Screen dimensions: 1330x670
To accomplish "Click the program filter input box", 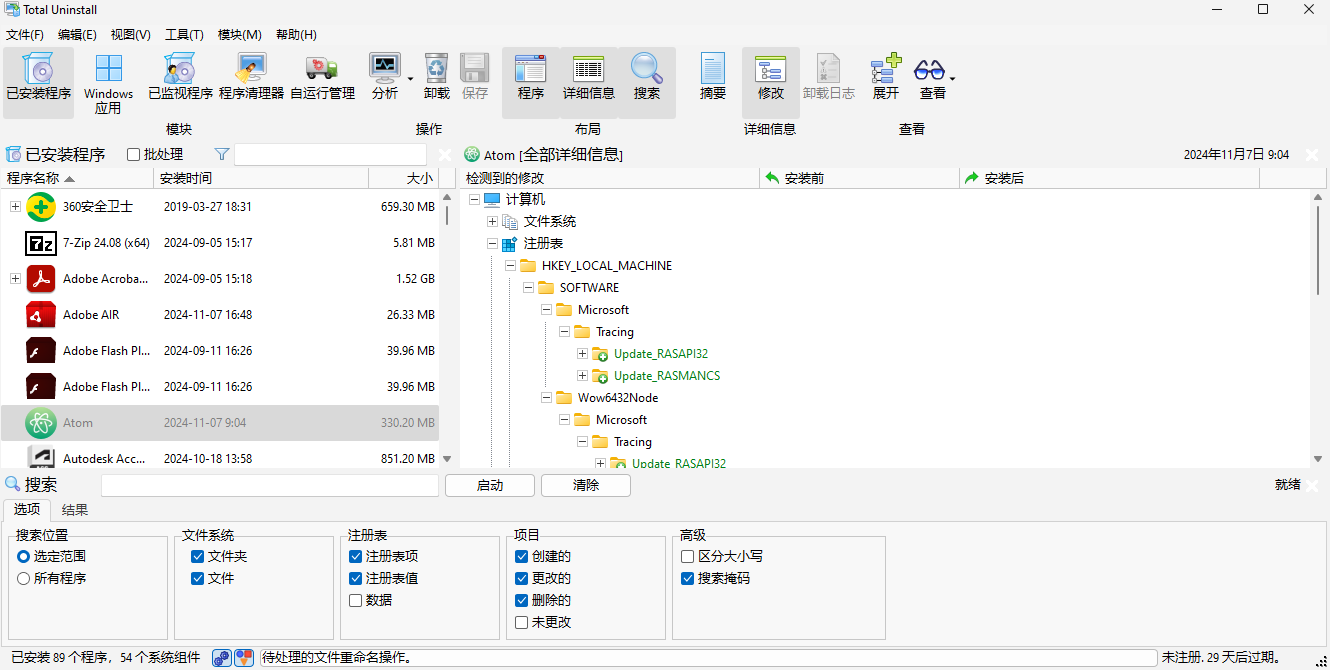I will click(x=331, y=155).
